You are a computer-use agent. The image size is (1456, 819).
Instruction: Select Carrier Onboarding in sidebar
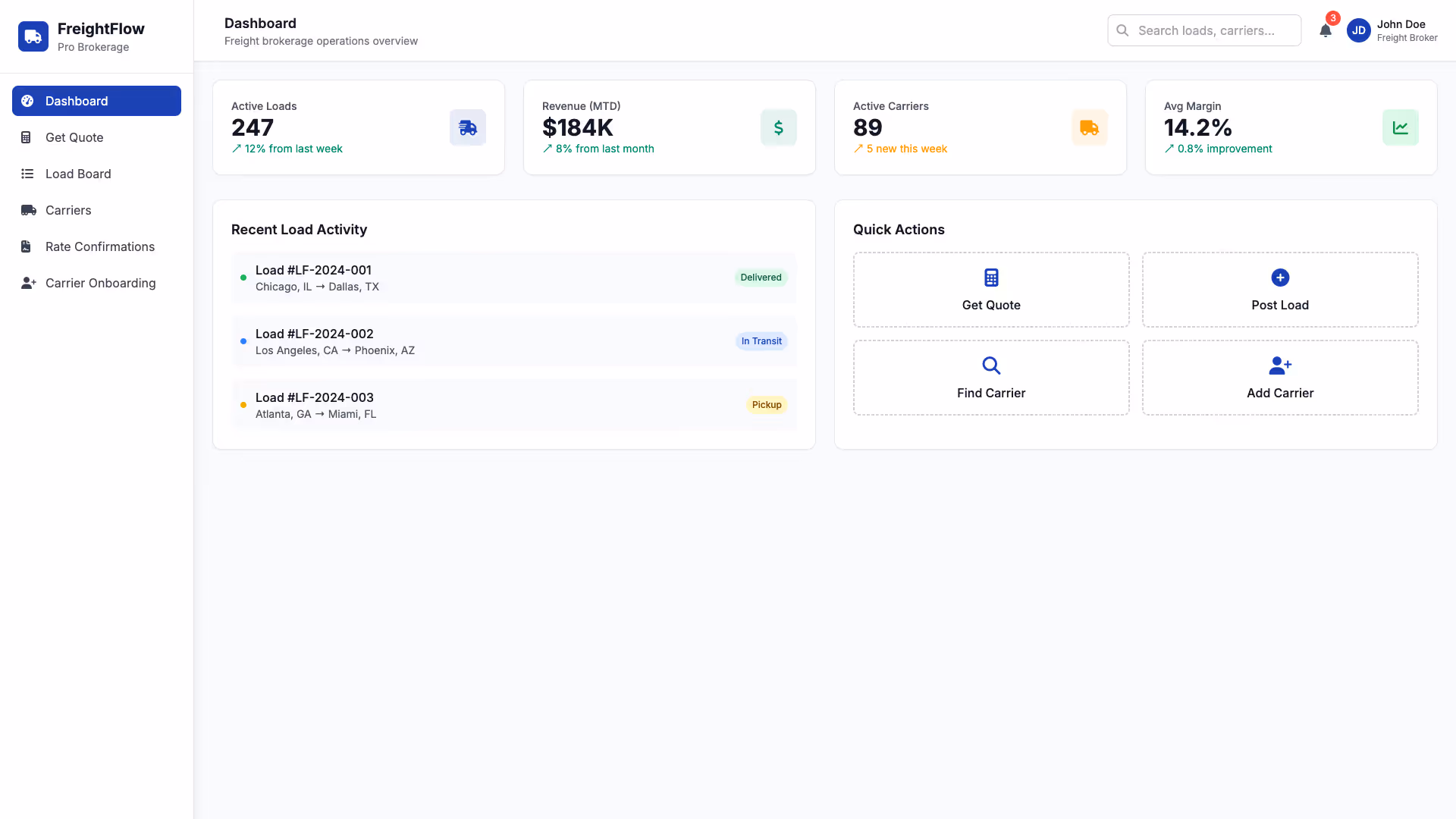[100, 283]
